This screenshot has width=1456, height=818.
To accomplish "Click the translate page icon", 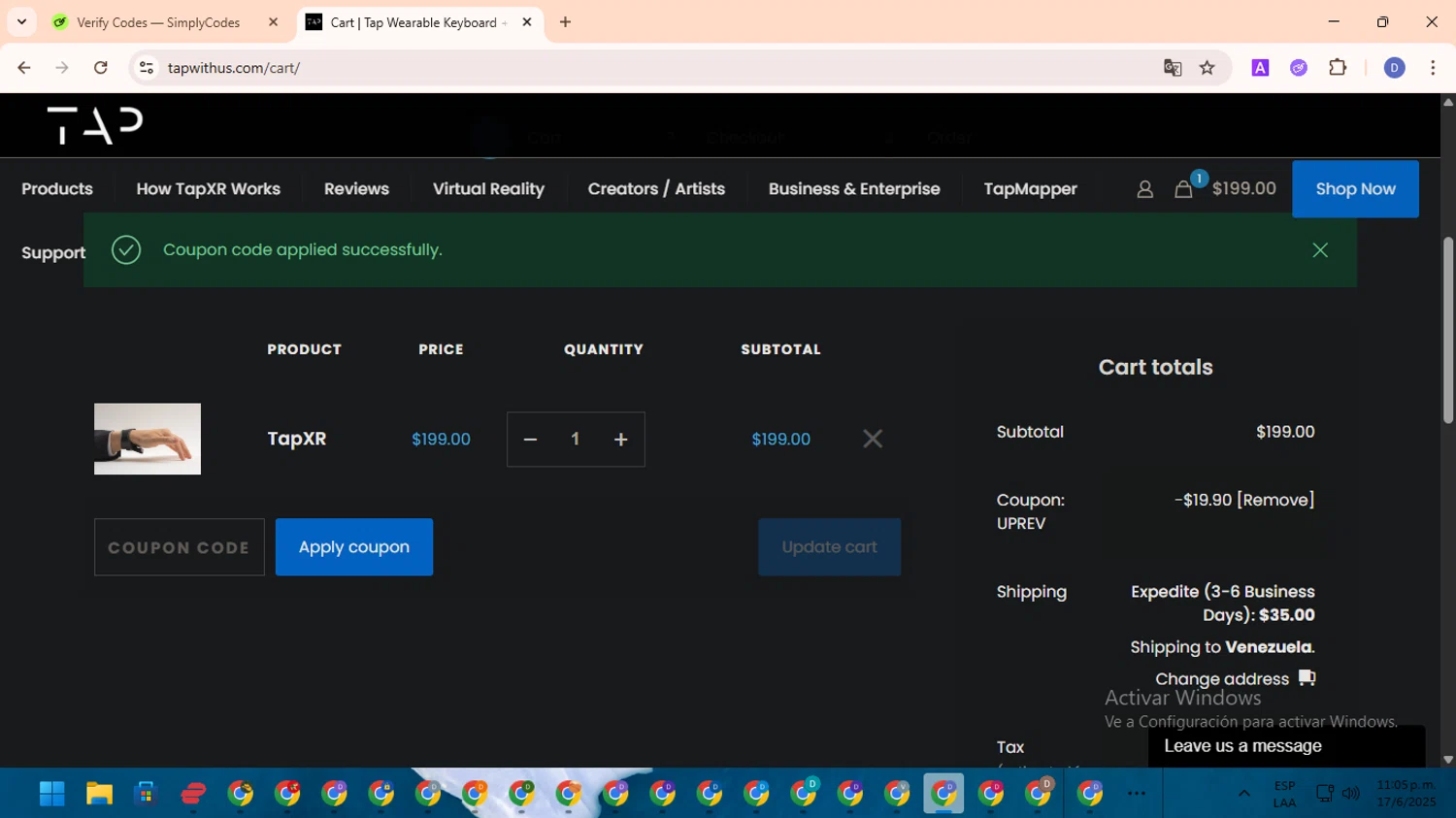I will click(x=1173, y=68).
